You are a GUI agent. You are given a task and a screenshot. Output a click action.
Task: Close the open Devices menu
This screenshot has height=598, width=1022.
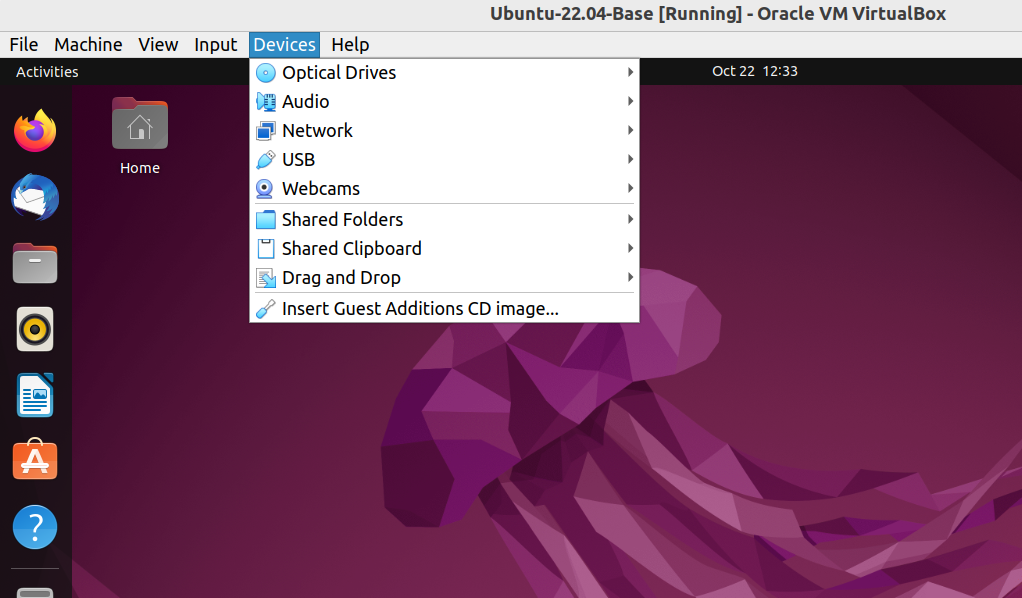tap(284, 45)
